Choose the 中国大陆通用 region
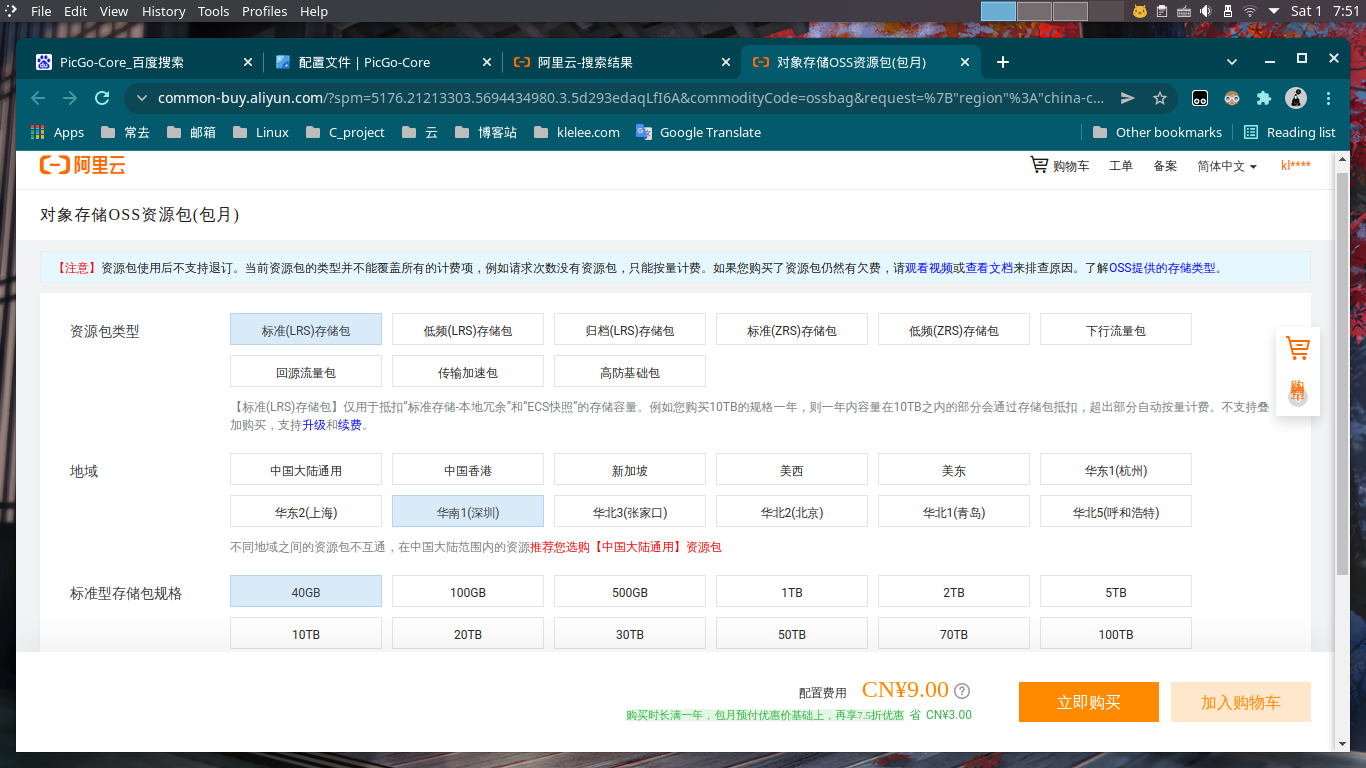The height and width of the screenshot is (768, 1366). [x=306, y=470]
